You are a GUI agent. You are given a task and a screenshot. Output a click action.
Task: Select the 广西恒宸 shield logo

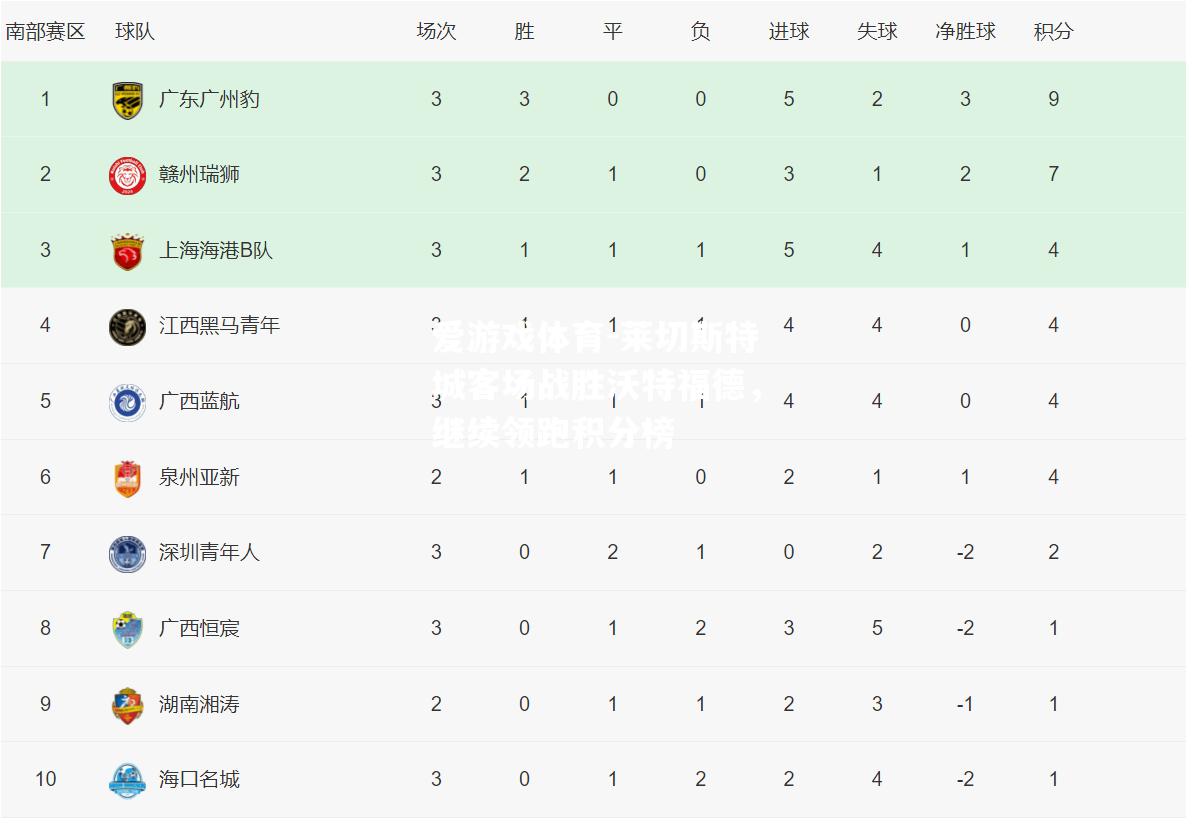click(127, 629)
